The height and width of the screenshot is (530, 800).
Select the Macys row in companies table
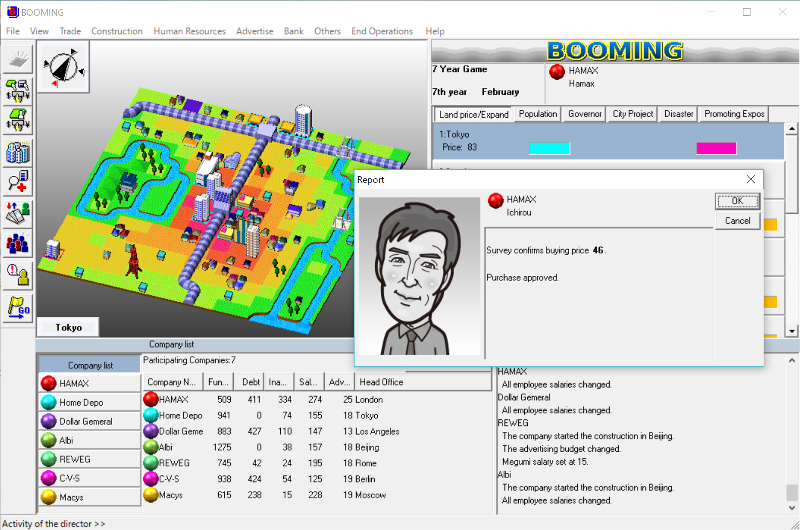click(x=316, y=495)
